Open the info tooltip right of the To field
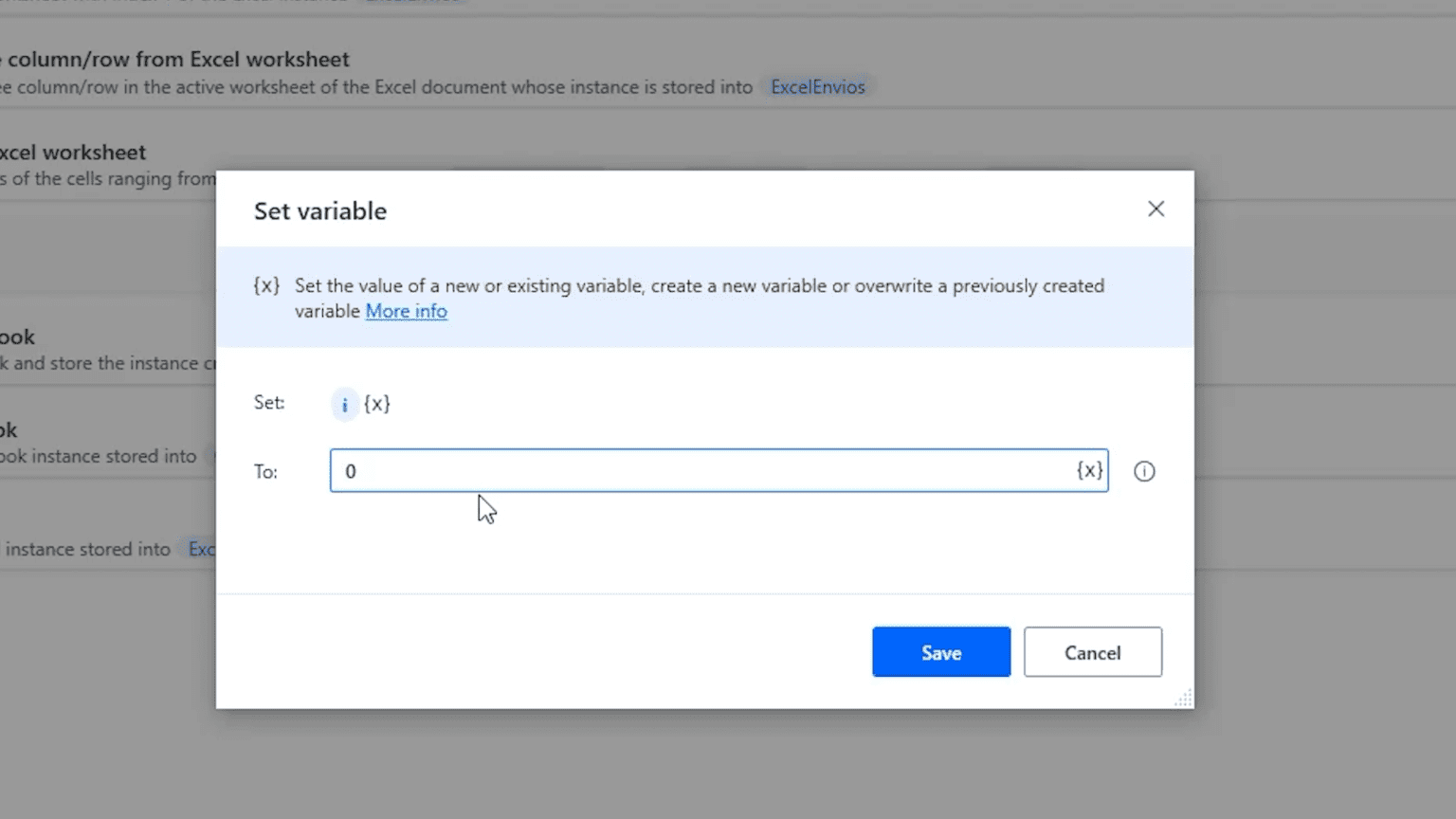The width and height of the screenshot is (1456, 819). pyautogui.click(x=1144, y=471)
